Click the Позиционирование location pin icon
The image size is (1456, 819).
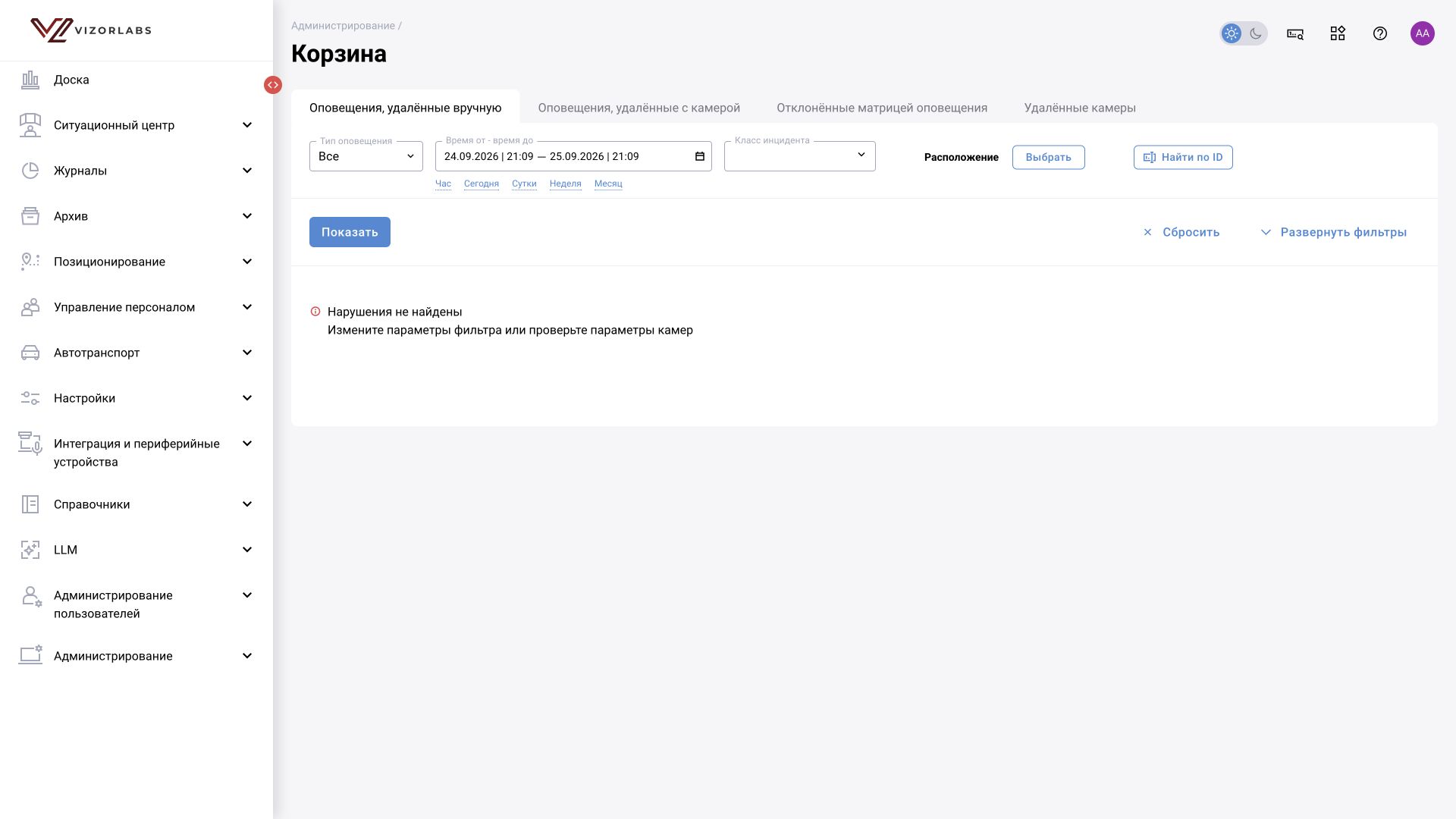point(30,262)
